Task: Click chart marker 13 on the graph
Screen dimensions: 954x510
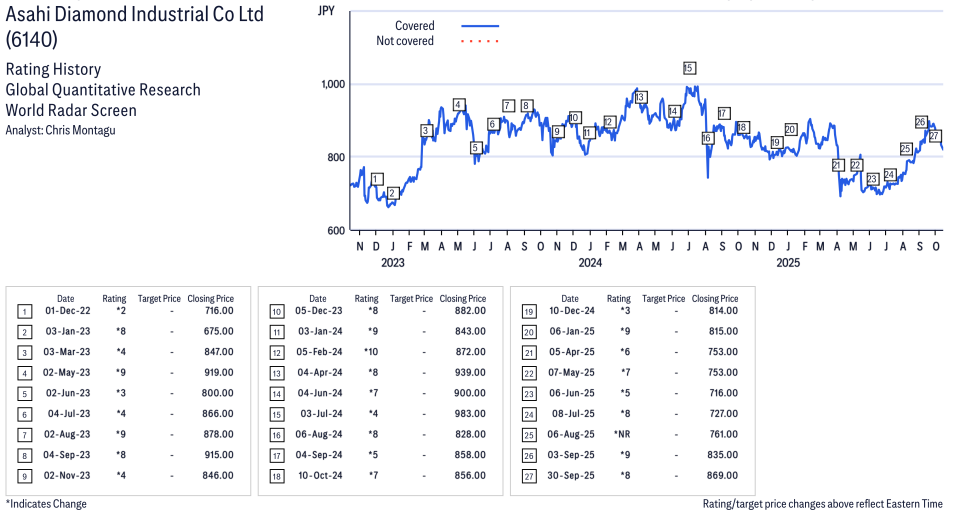Action: (640, 97)
